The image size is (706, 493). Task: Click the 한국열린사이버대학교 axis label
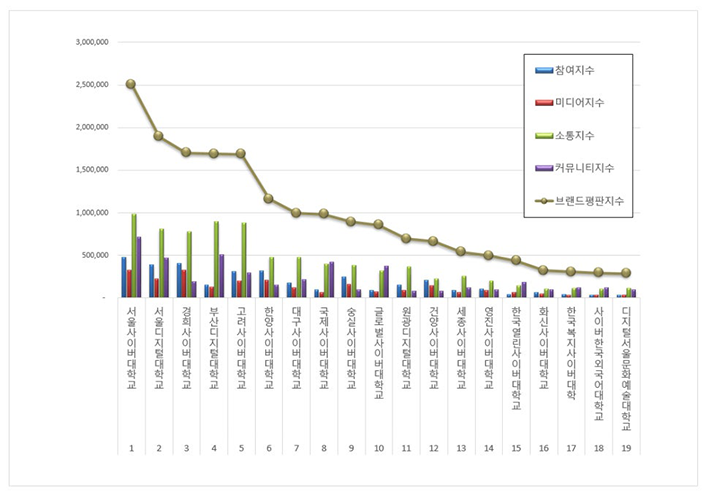(x=516, y=358)
